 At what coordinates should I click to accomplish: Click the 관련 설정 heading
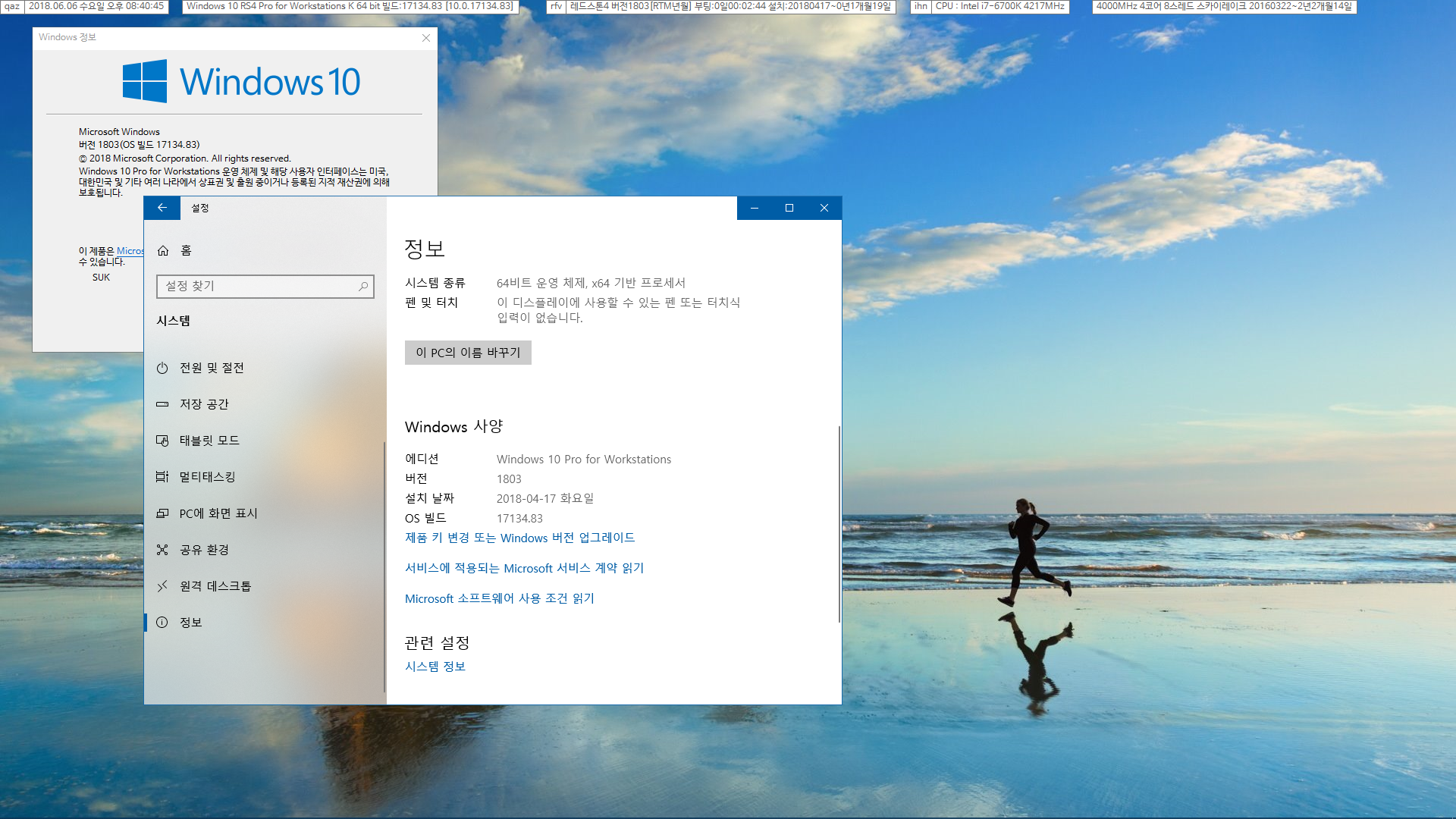click(x=437, y=643)
